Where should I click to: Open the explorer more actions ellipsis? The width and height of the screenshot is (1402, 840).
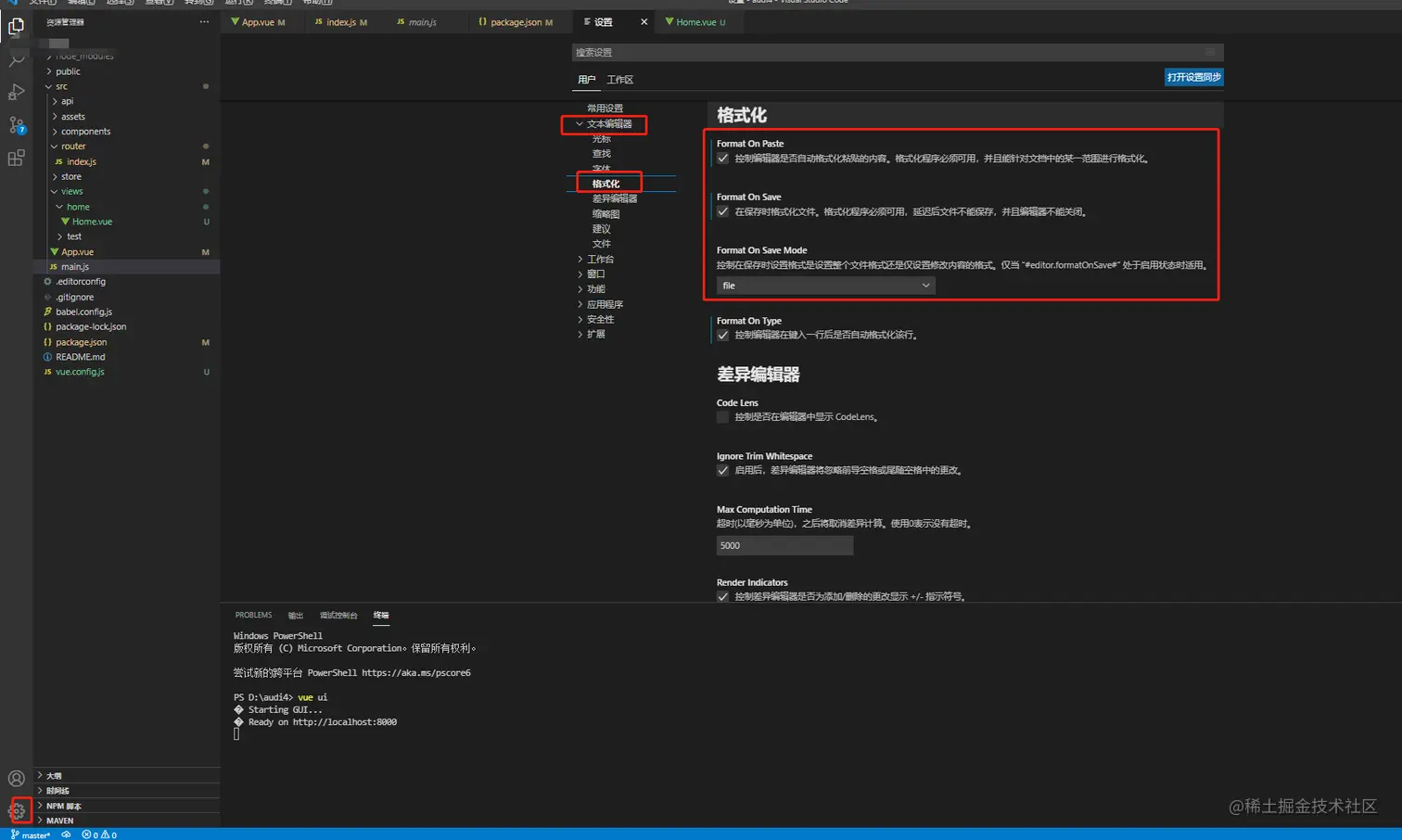click(204, 22)
